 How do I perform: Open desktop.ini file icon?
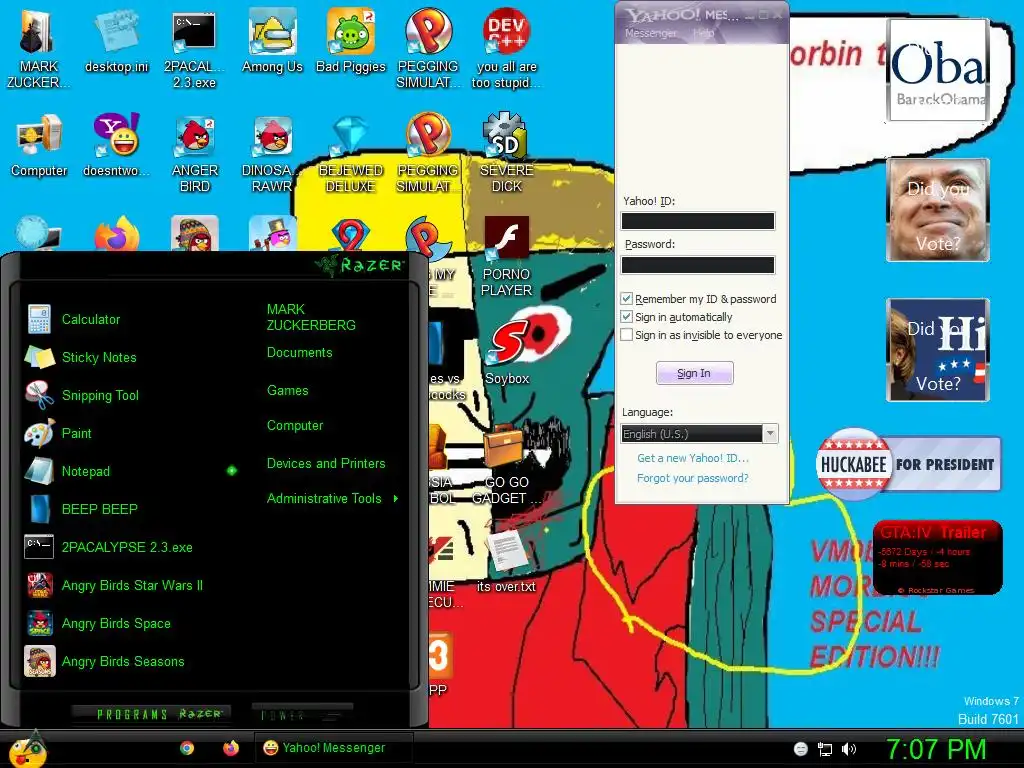pyautogui.click(x=116, y=41)
